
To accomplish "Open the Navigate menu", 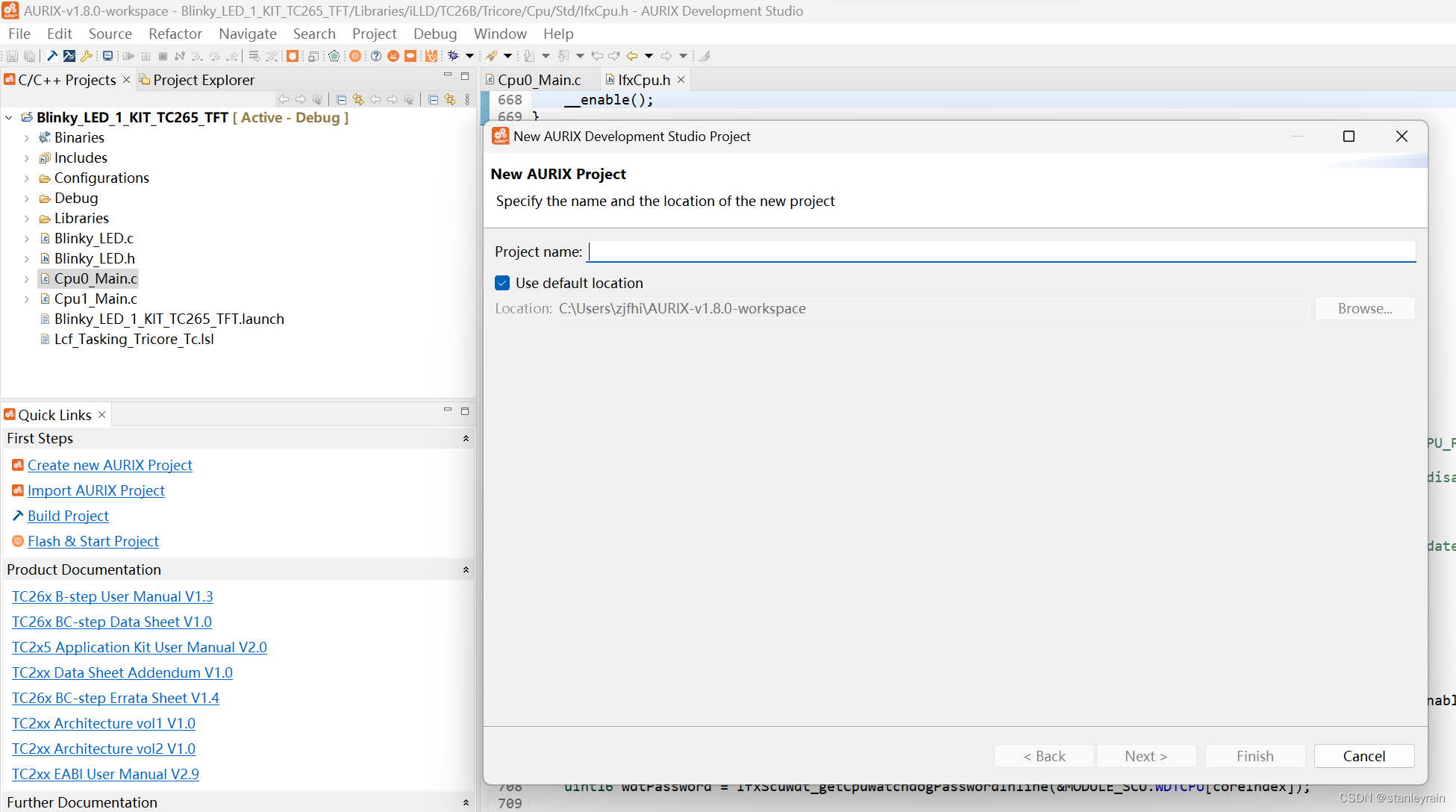I will (x=247, y=34).
